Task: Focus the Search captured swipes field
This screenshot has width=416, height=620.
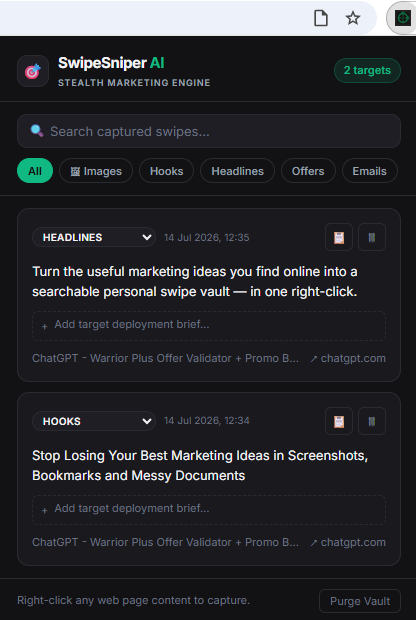Action: tap(209, 131)
